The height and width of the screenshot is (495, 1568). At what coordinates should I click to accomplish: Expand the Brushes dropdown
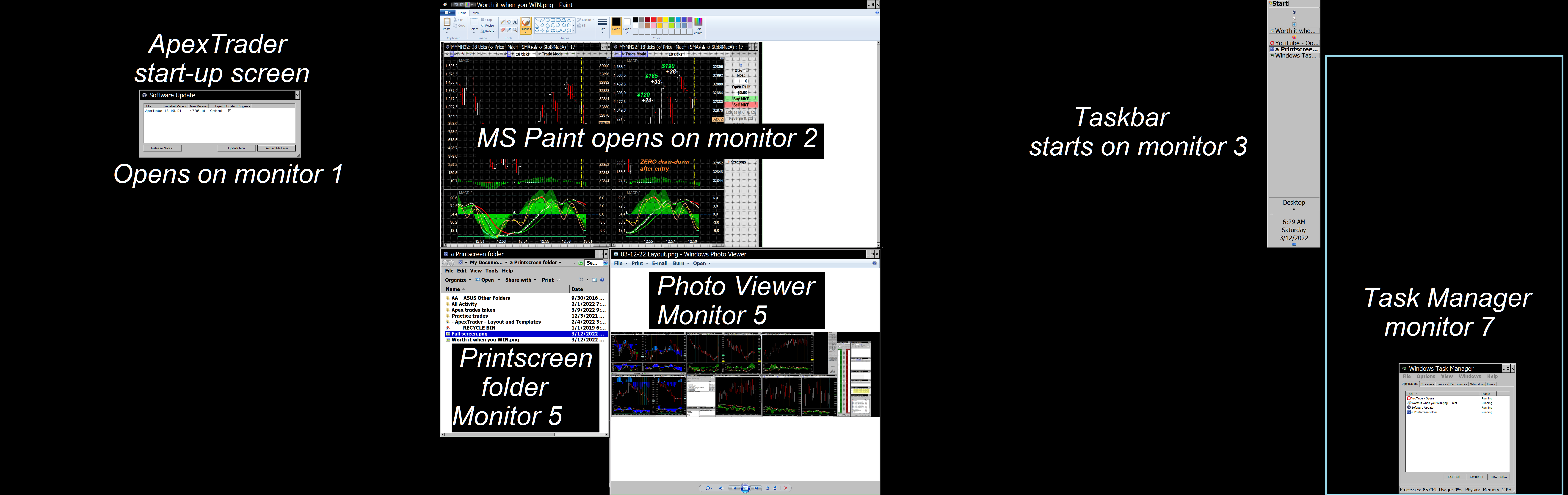(526, 32)
